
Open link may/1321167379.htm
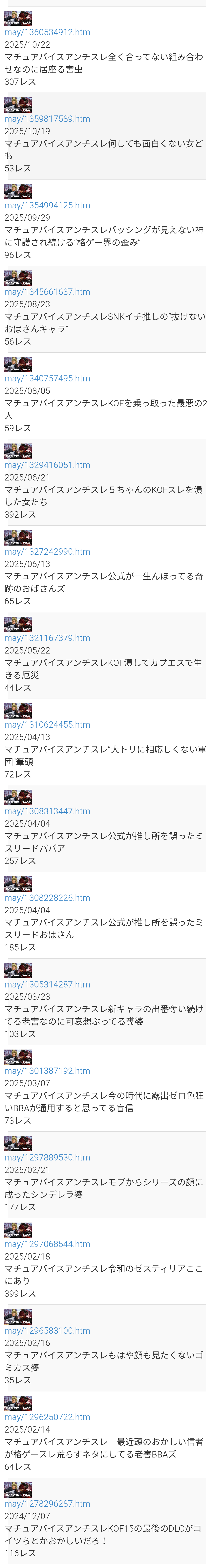pos(47,637)
